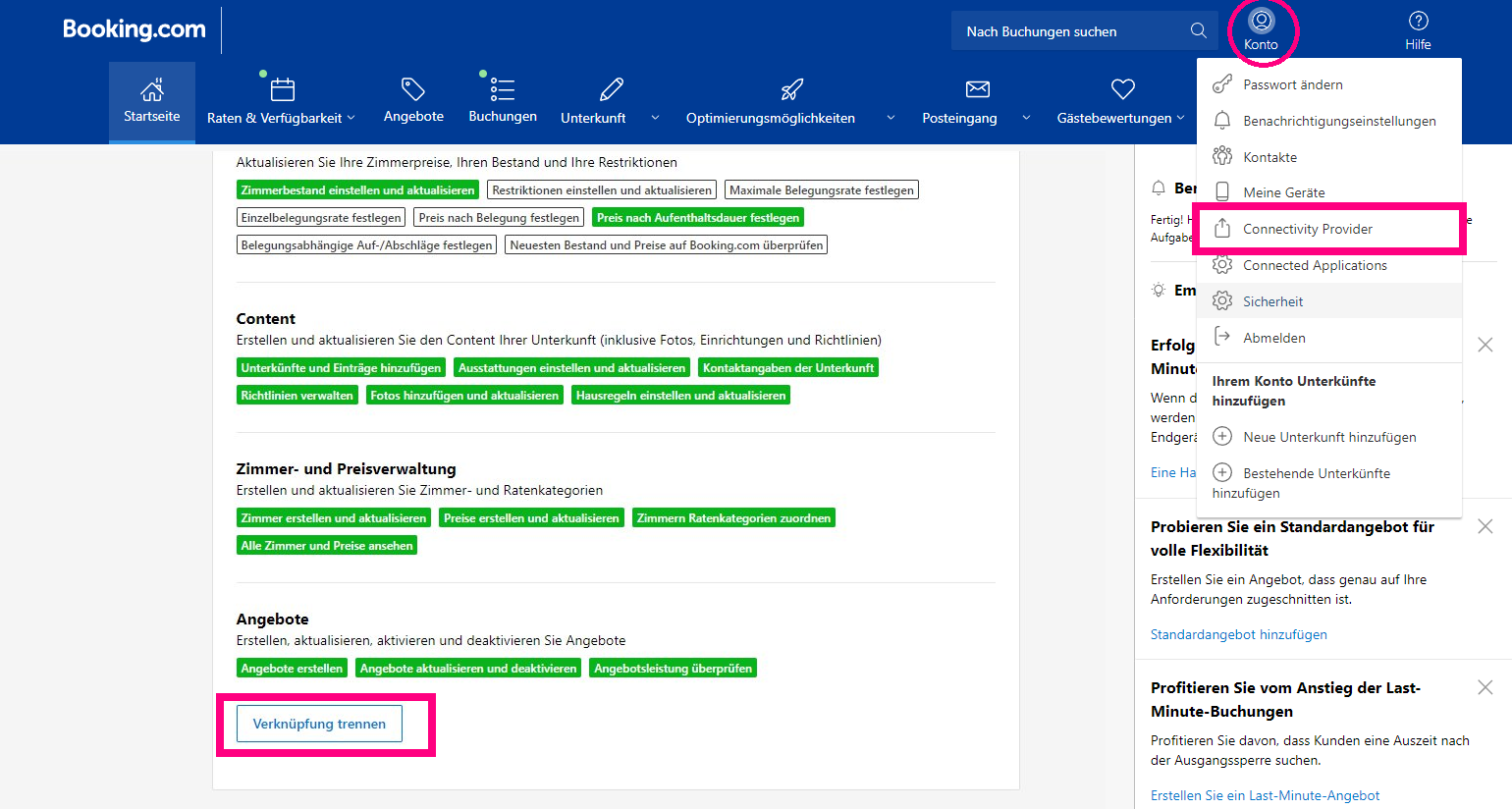The height and width of the screenshot is (809, 1512).
Task: Click Kontaktangaben der Unterkunft tag
Action: 788,368
